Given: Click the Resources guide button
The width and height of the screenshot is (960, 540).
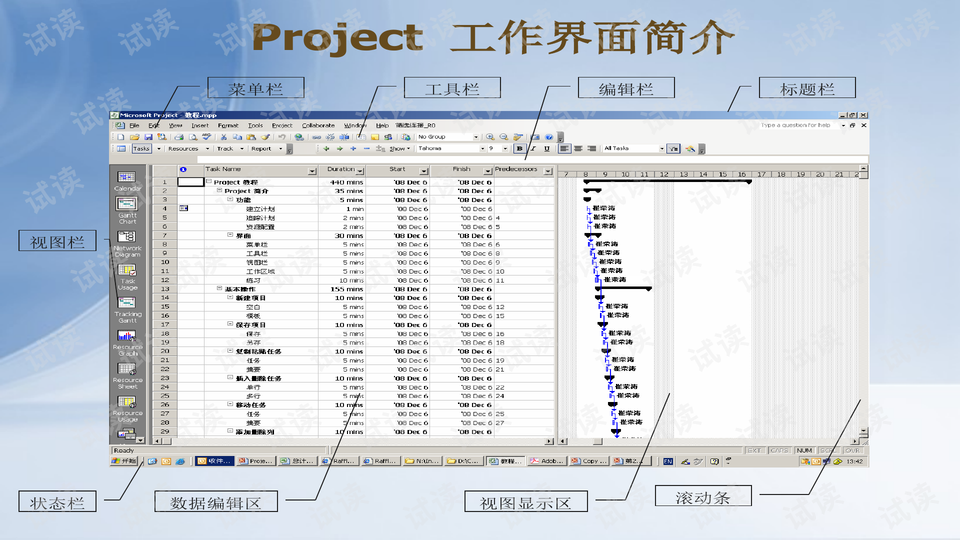Looking at the screenshot, I should tap(183, 149).
